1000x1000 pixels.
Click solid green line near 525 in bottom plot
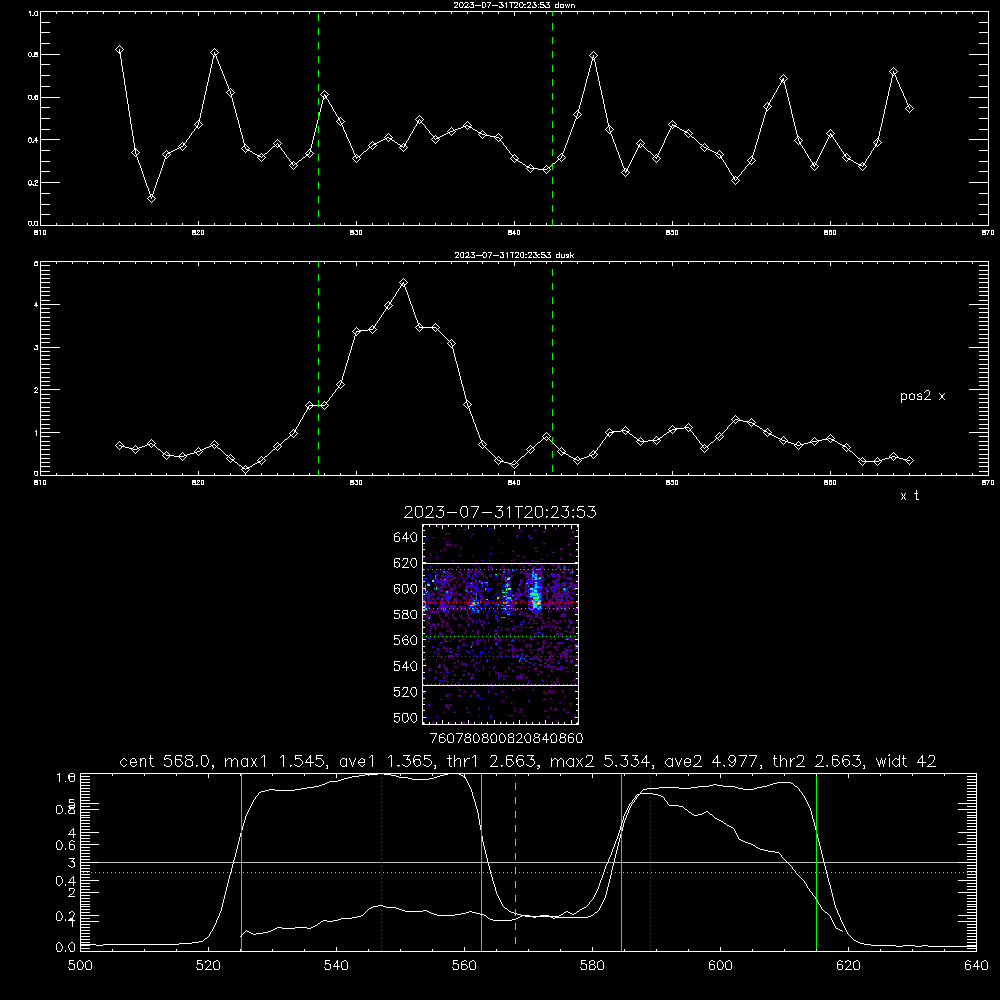point(241,861)
